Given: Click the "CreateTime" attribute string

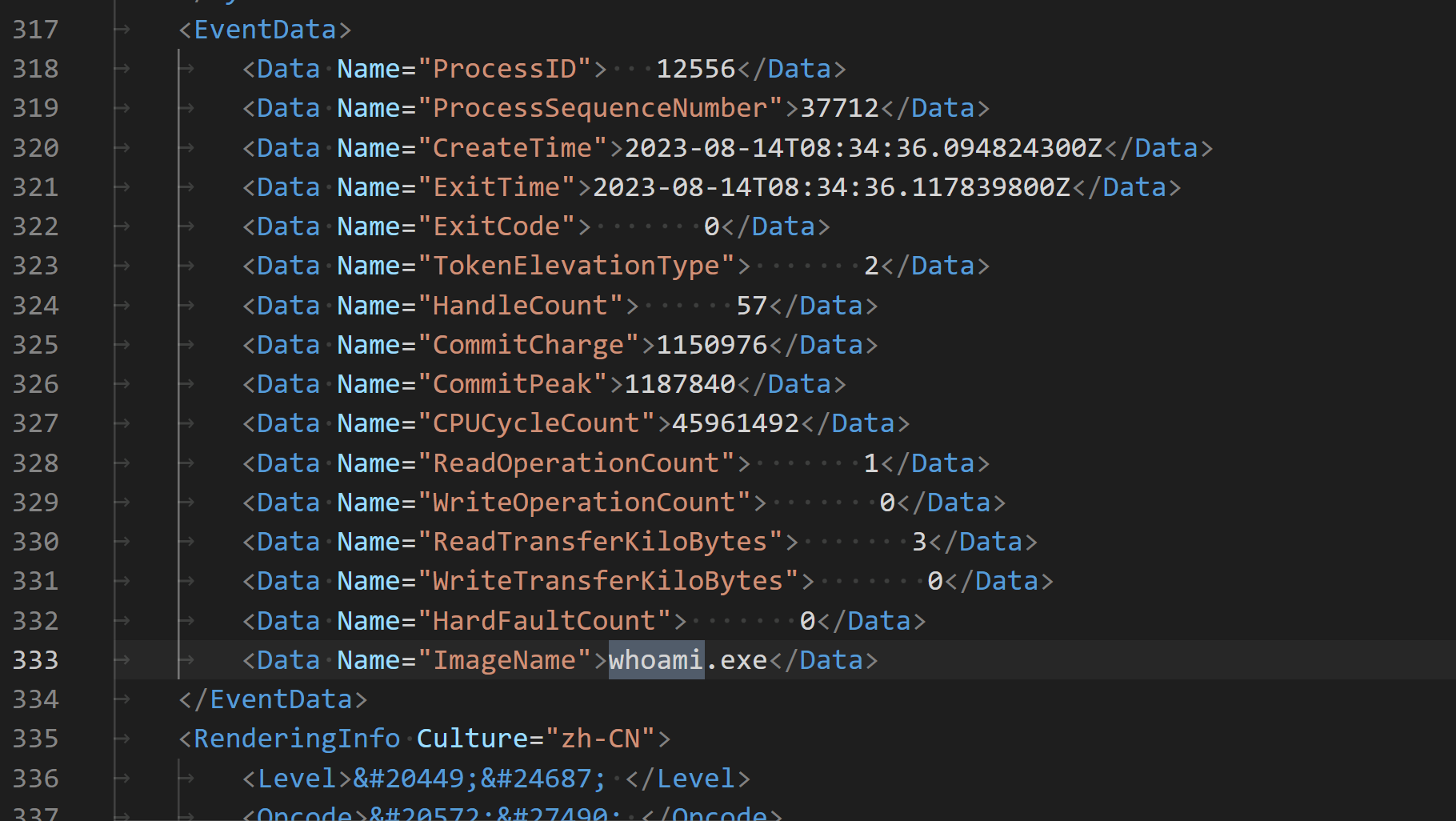Looking at the screenshot, I should tap(512, 148).
